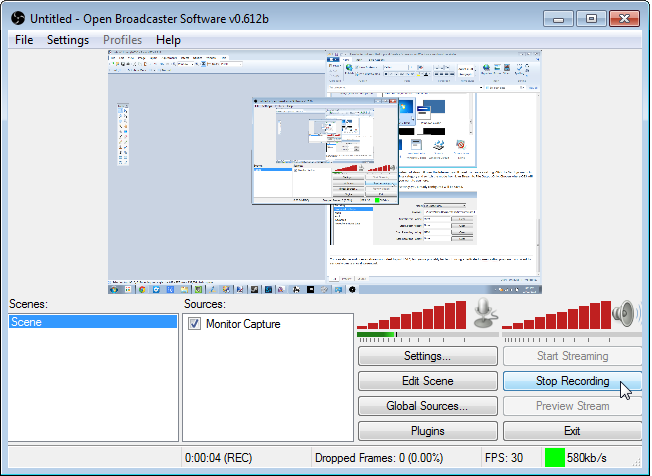The height and width of the screenshot is (476, 652).
Task: Click the Scenes: label
Action: click(x=28, y=304)
